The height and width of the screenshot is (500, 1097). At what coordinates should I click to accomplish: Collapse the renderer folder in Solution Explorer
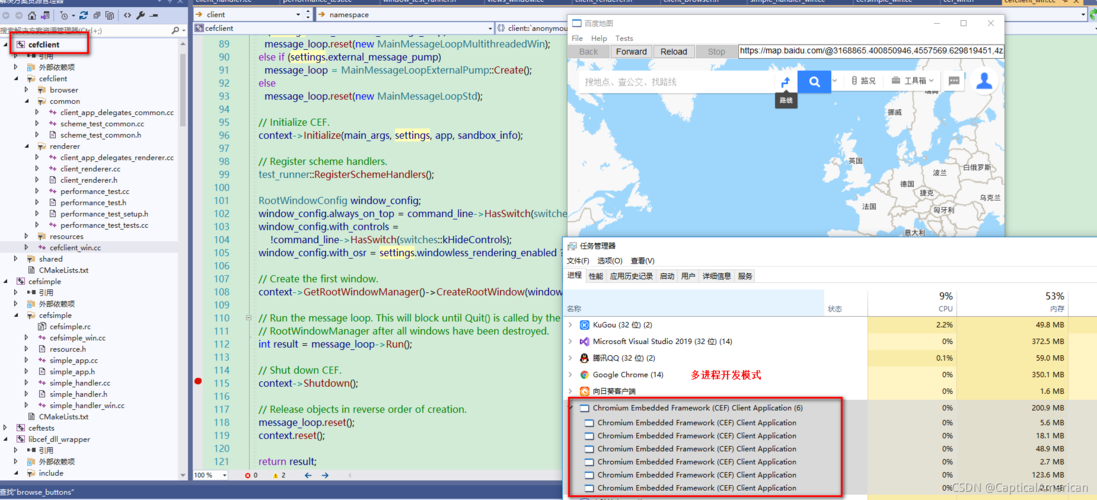point(27,147)
